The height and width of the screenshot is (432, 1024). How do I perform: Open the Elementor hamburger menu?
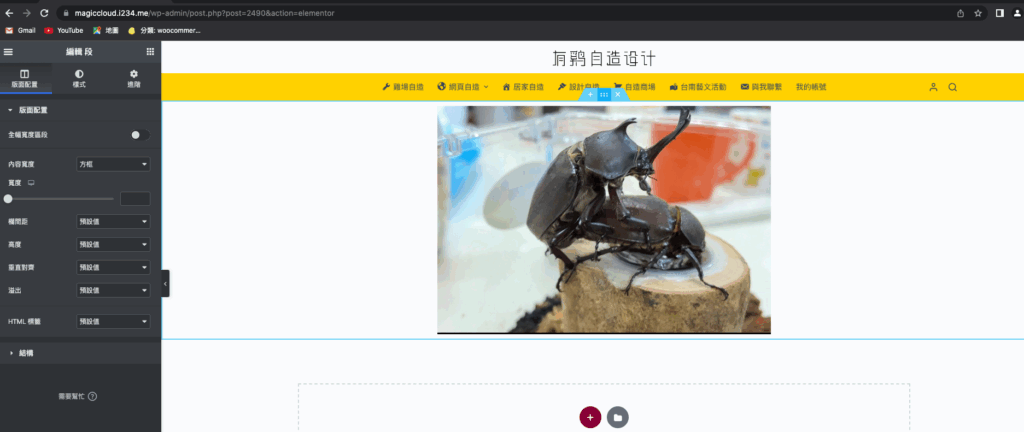9,51
